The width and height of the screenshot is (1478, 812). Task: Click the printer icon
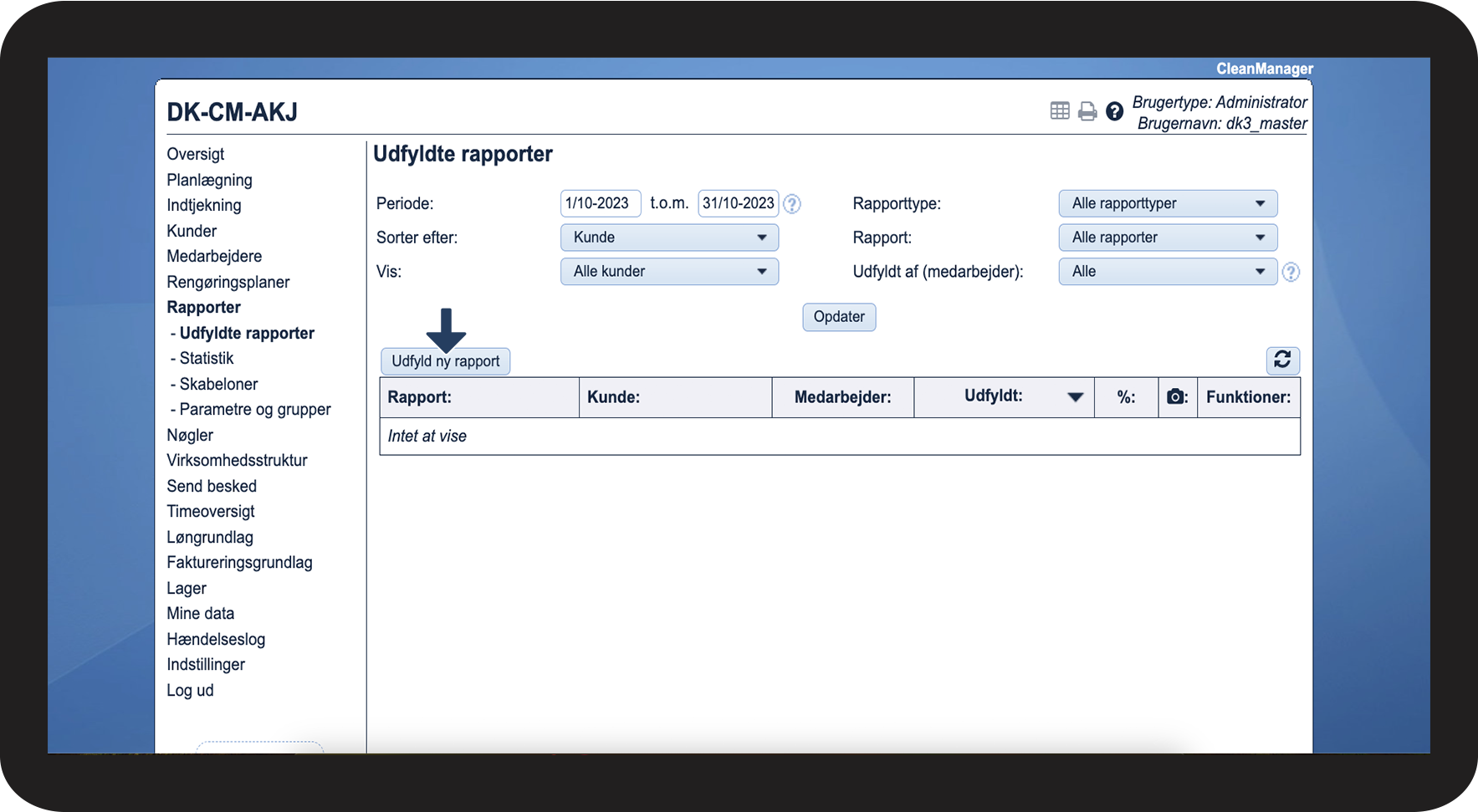[x=1087, y=111]
